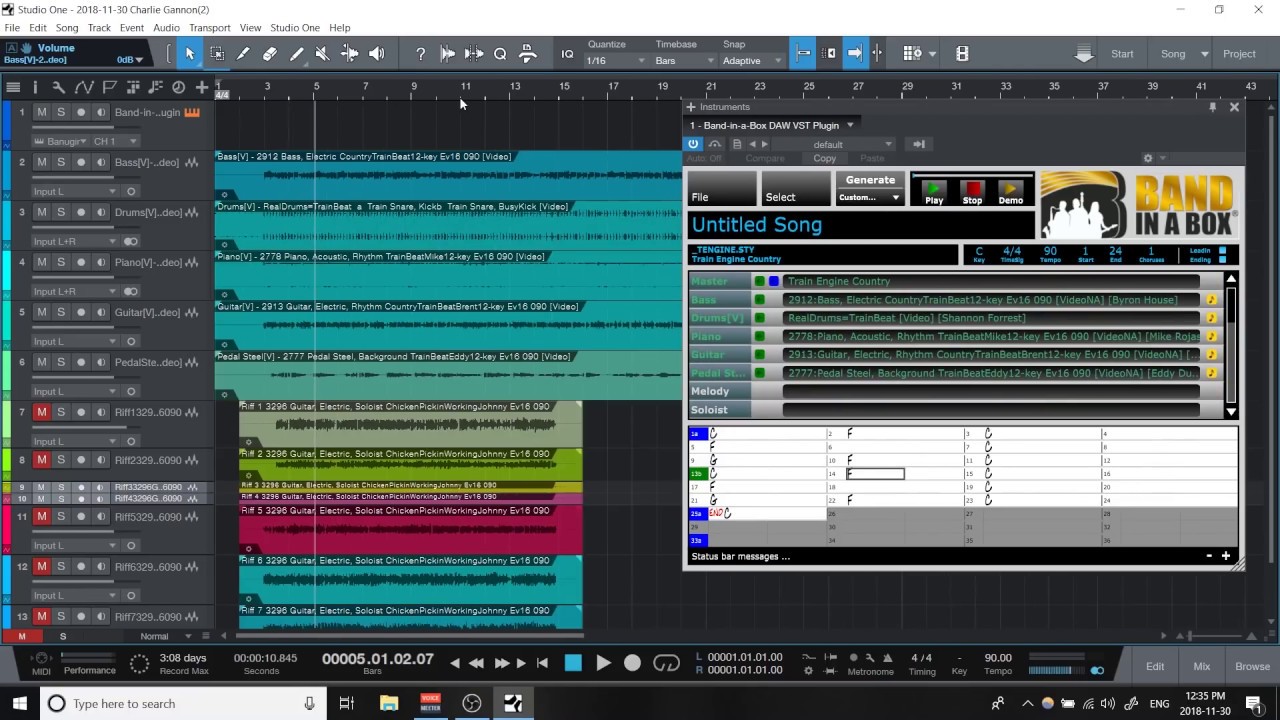
Task: Play the Band-in-a-Box song
Action: [x=933, y=191]
